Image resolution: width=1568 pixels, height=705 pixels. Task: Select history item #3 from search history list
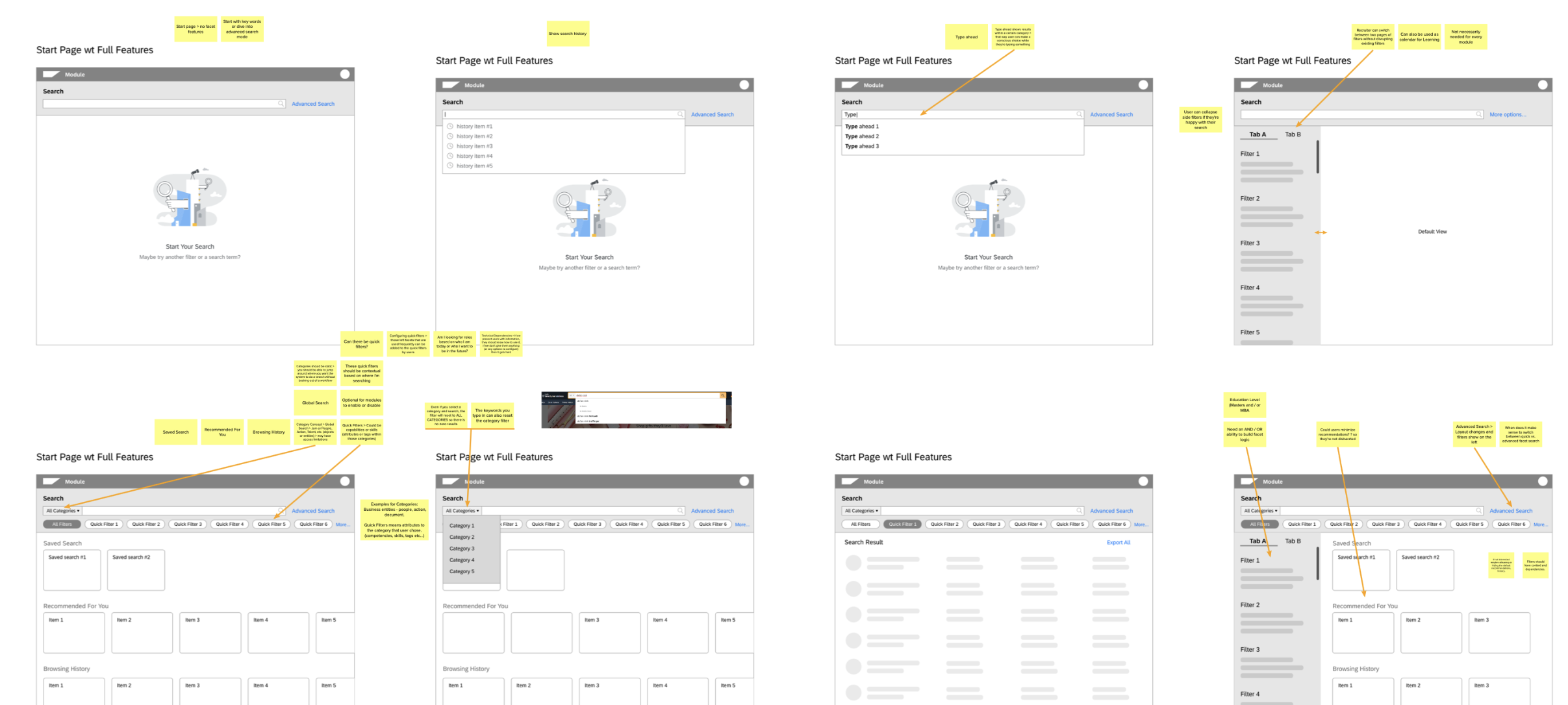click(474, 146)
